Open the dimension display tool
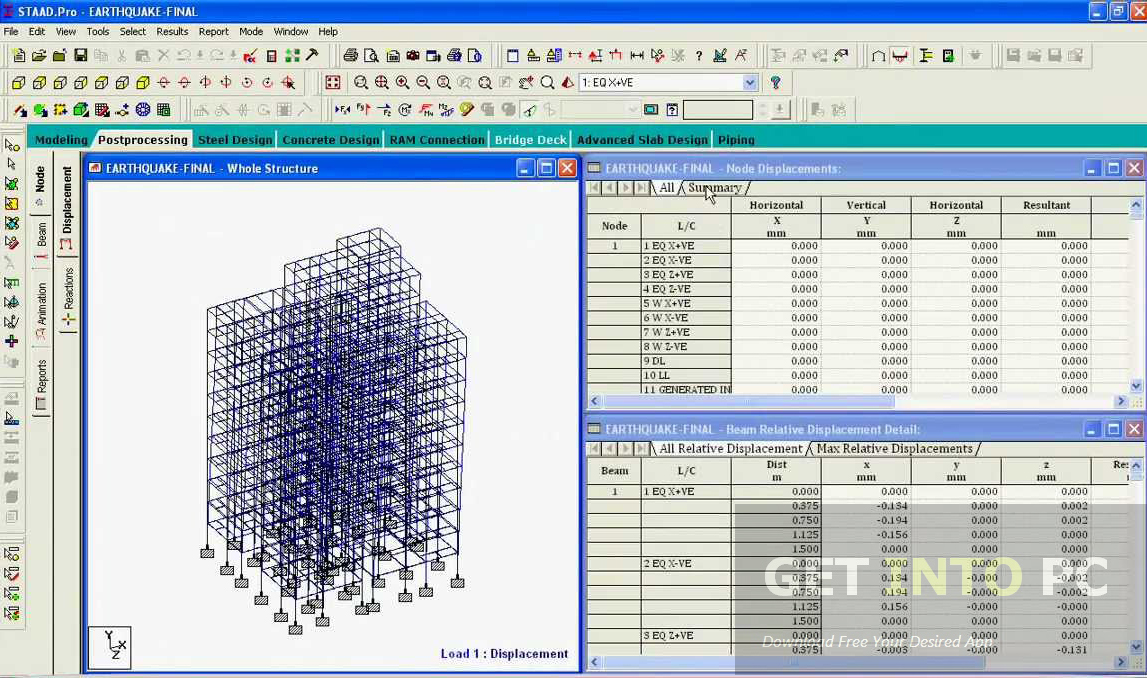Screen dimensions: 1147x678 637,56
